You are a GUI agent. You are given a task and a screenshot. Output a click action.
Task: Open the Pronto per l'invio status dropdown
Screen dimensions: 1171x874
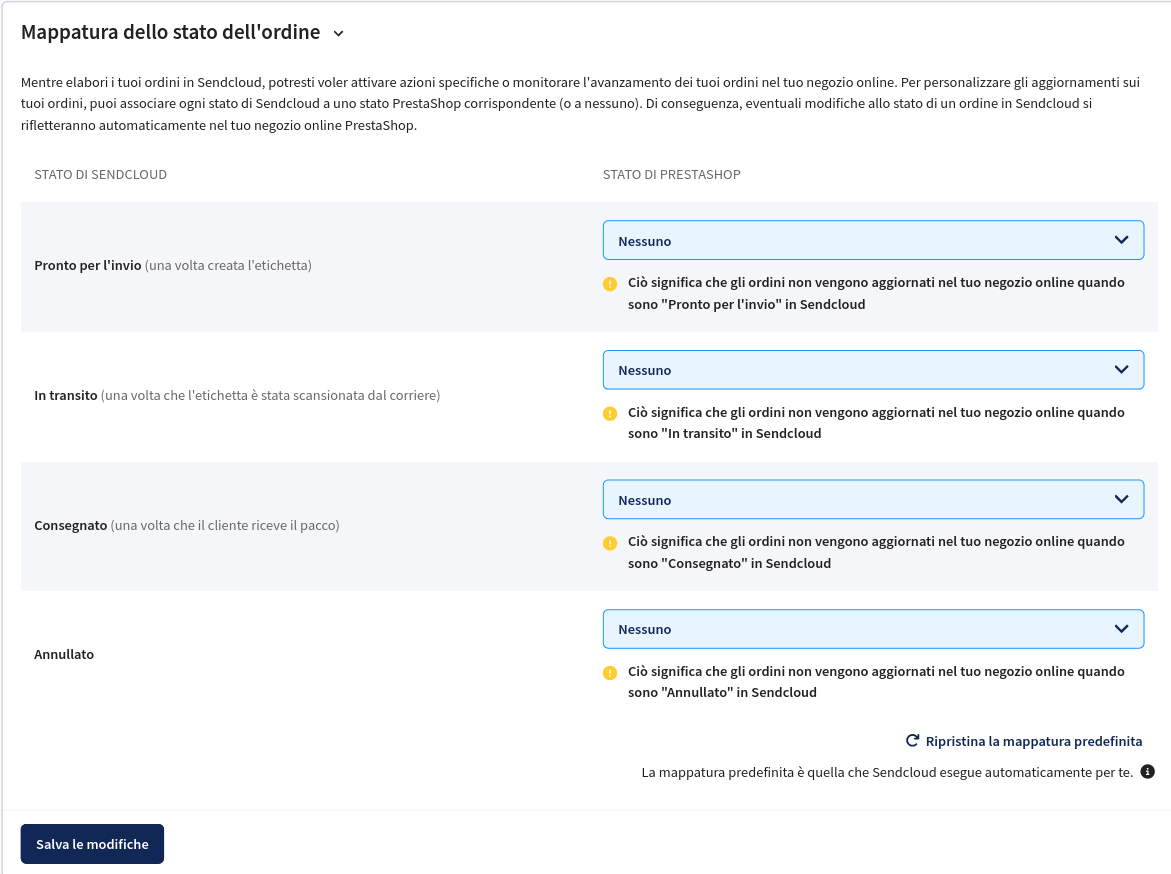[873, 241]
